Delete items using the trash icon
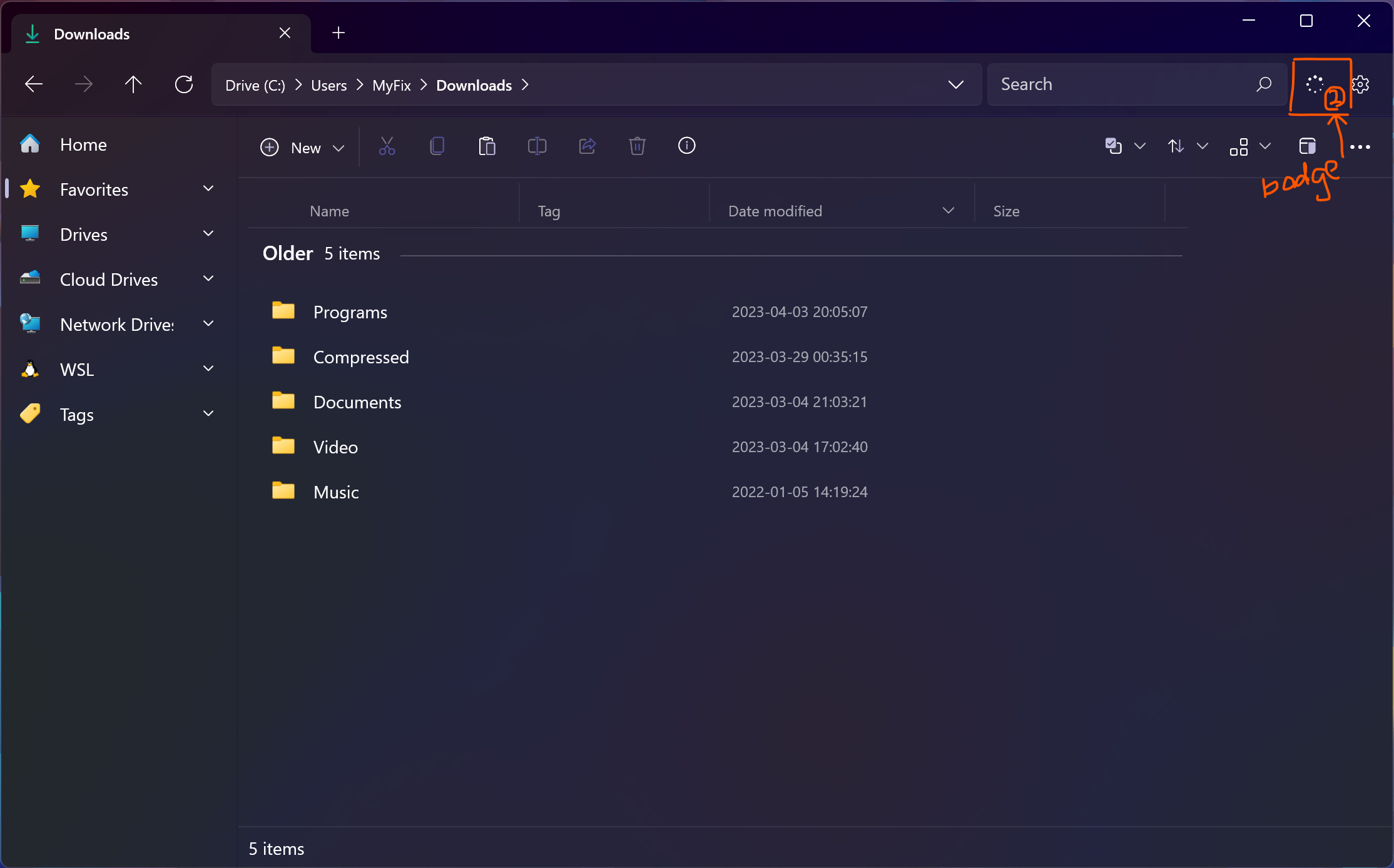 (x=637, y=146)
